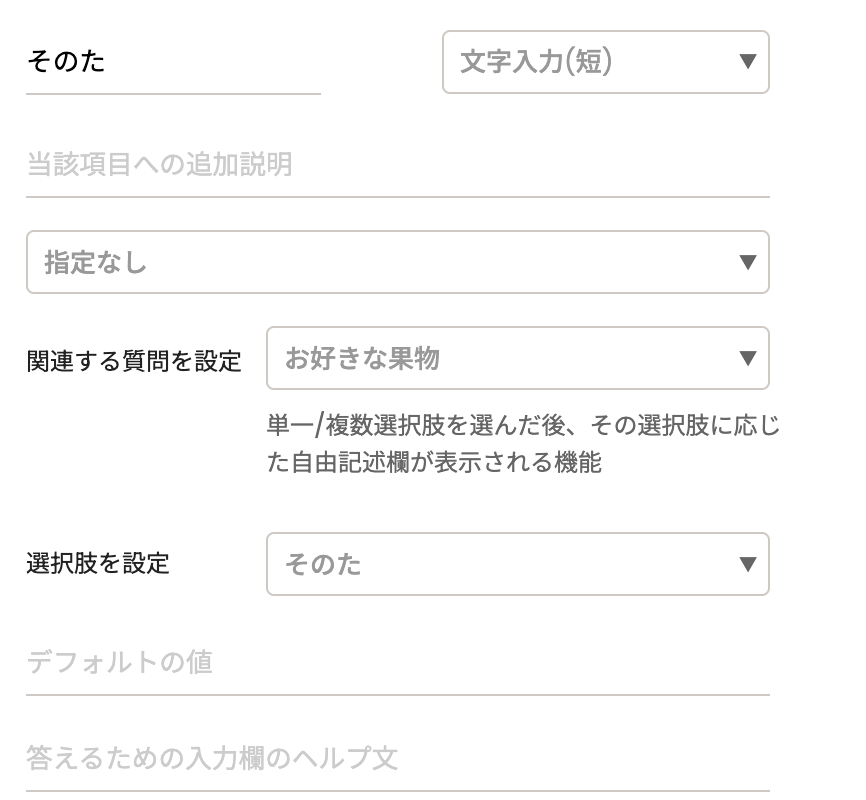
Task: Click the arrow icon of 文字入力(短) dropdown
Action: click(746, 62)
